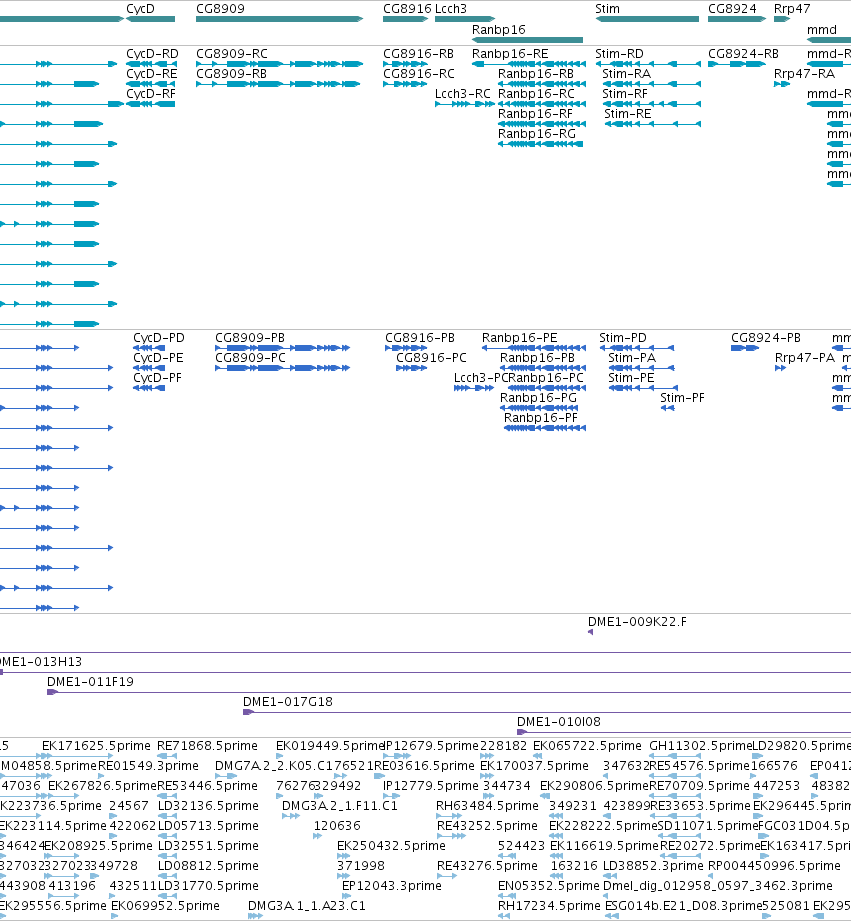Image resolution: width=851 pixels, height=921 pixels.
Task: Select the Stim-RF transcript
Action: (x=652, y=104)
